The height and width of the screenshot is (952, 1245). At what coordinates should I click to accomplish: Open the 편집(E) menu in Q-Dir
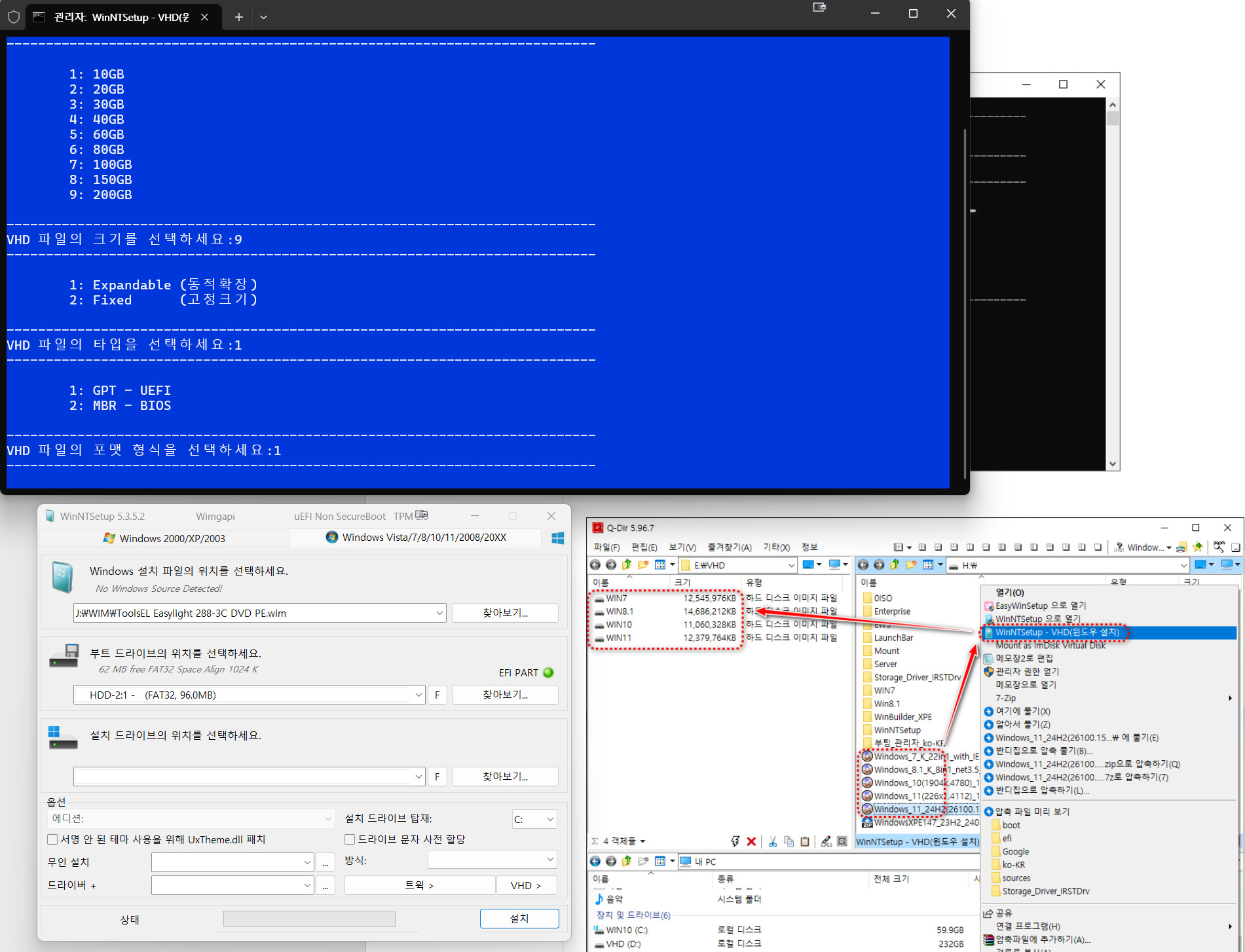(644, 547)
